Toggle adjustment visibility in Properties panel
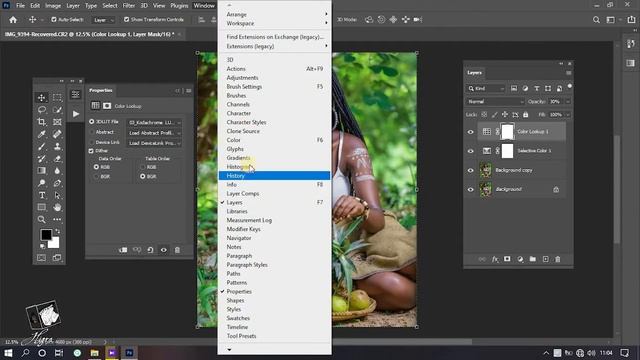 point(164,250)
